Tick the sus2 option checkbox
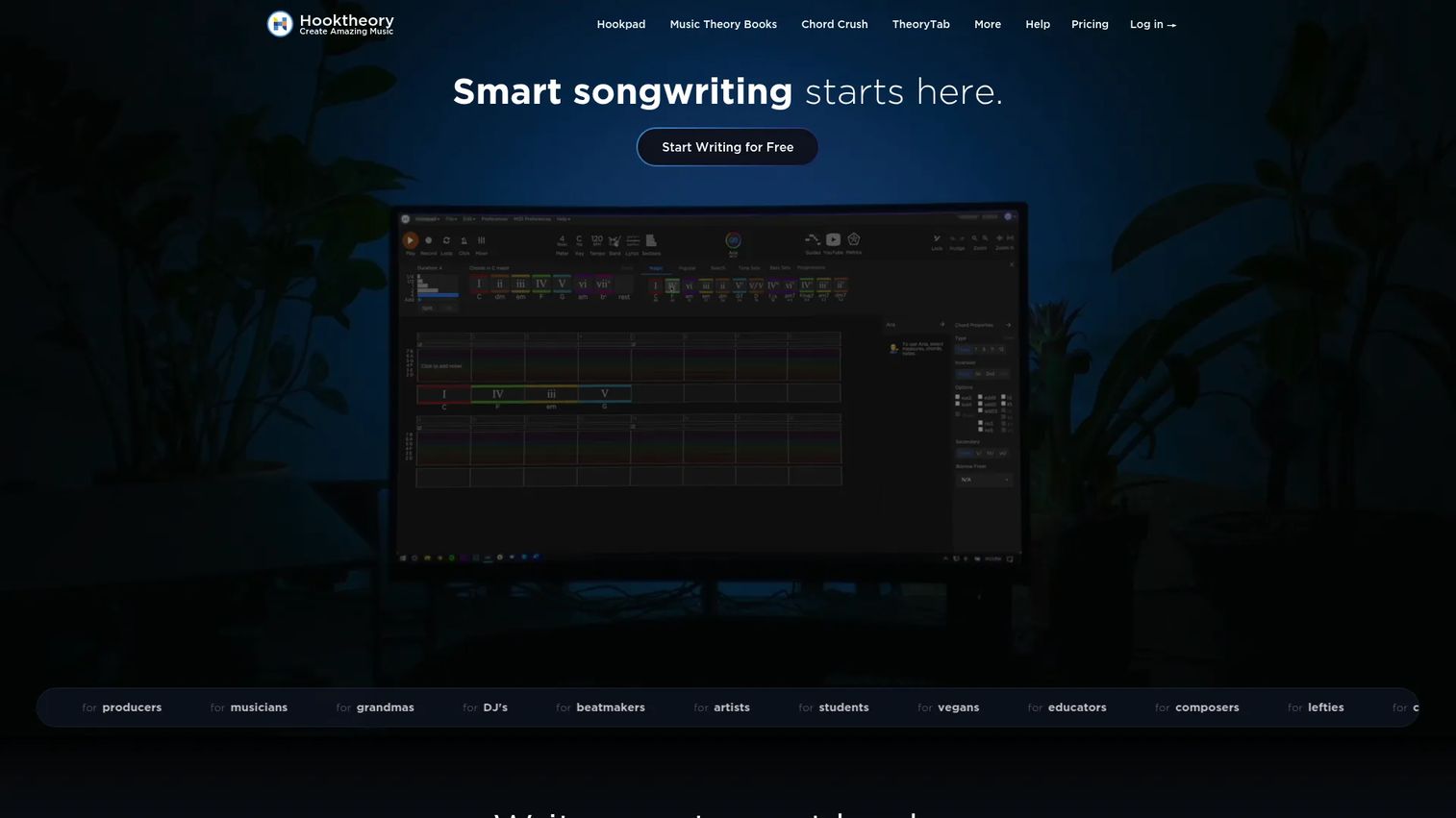 coord(958,397)
